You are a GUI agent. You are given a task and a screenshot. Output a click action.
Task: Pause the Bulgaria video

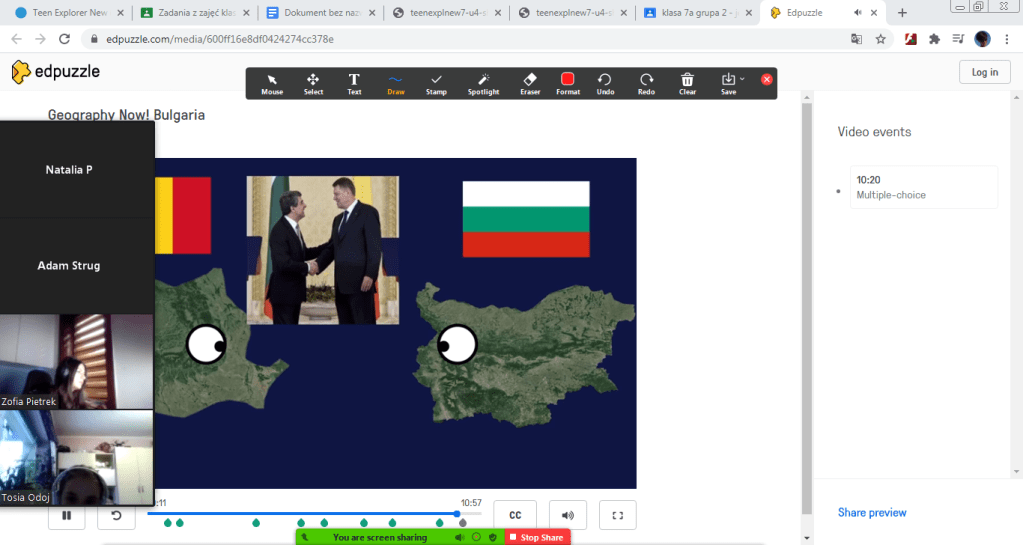(67, 515)
